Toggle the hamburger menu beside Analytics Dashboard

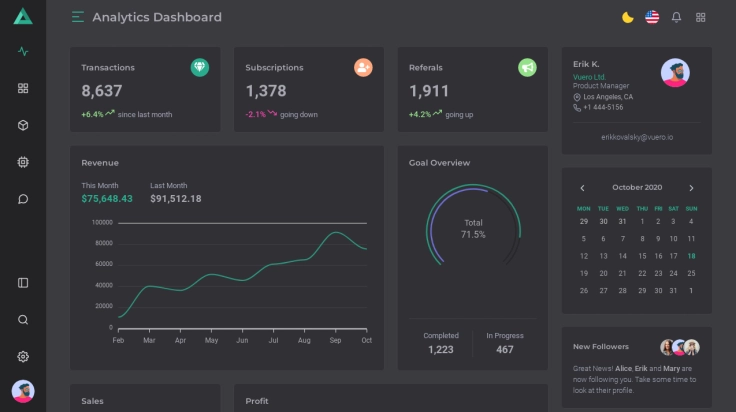coord(78,17)
